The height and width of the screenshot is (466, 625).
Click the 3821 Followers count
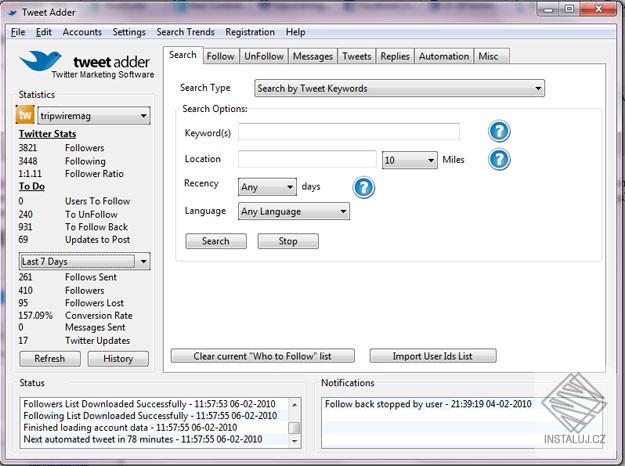pos(61,148)
